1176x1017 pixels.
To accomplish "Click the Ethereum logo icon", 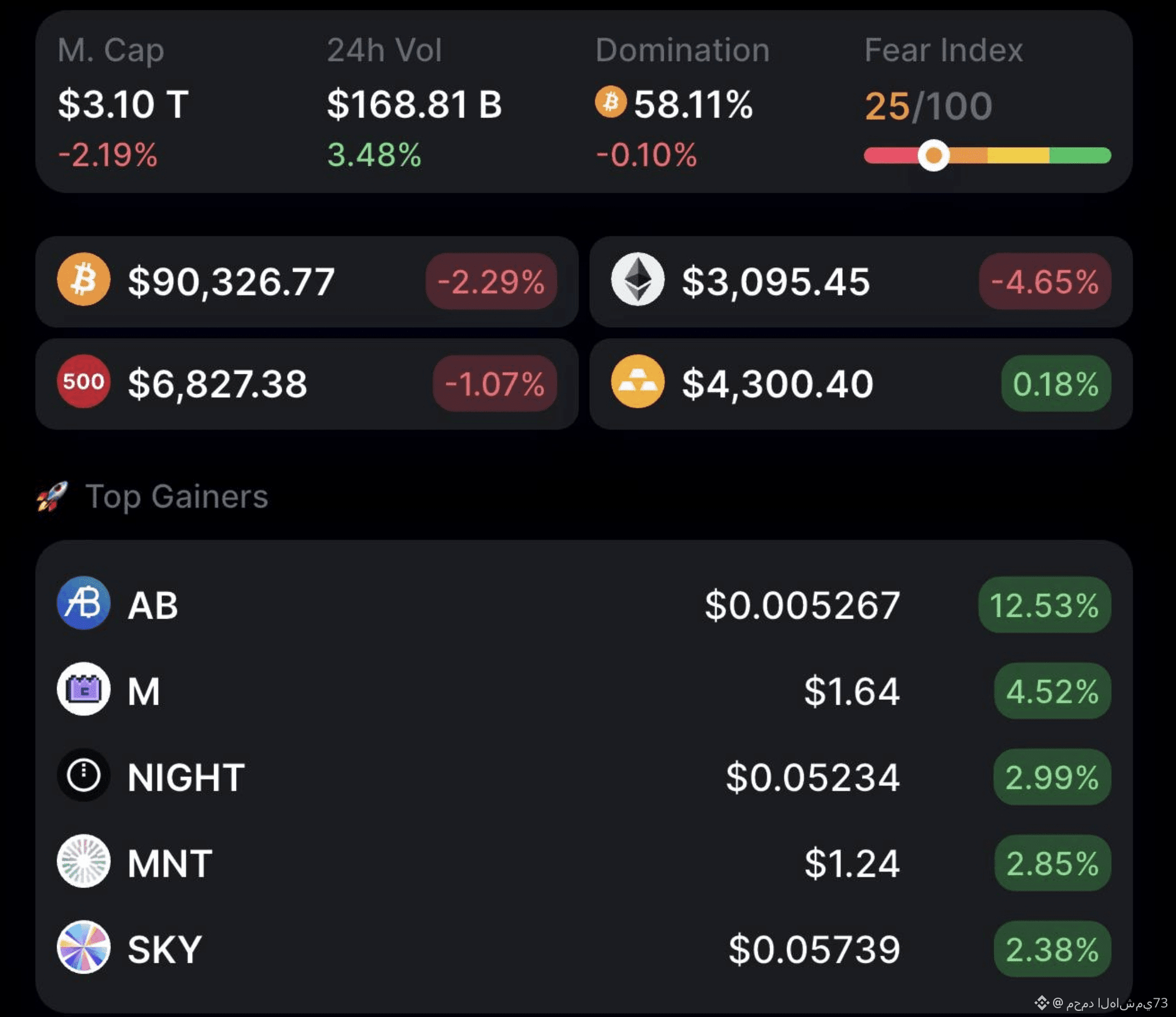I will (637, 280).
